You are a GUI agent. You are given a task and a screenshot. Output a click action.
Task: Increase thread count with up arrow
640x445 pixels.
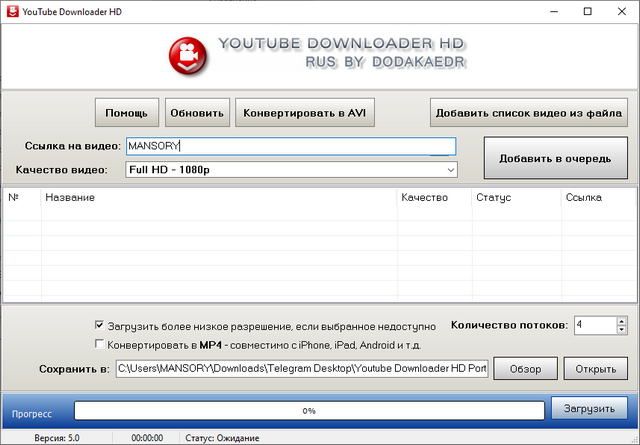click(x=621, y=321)
